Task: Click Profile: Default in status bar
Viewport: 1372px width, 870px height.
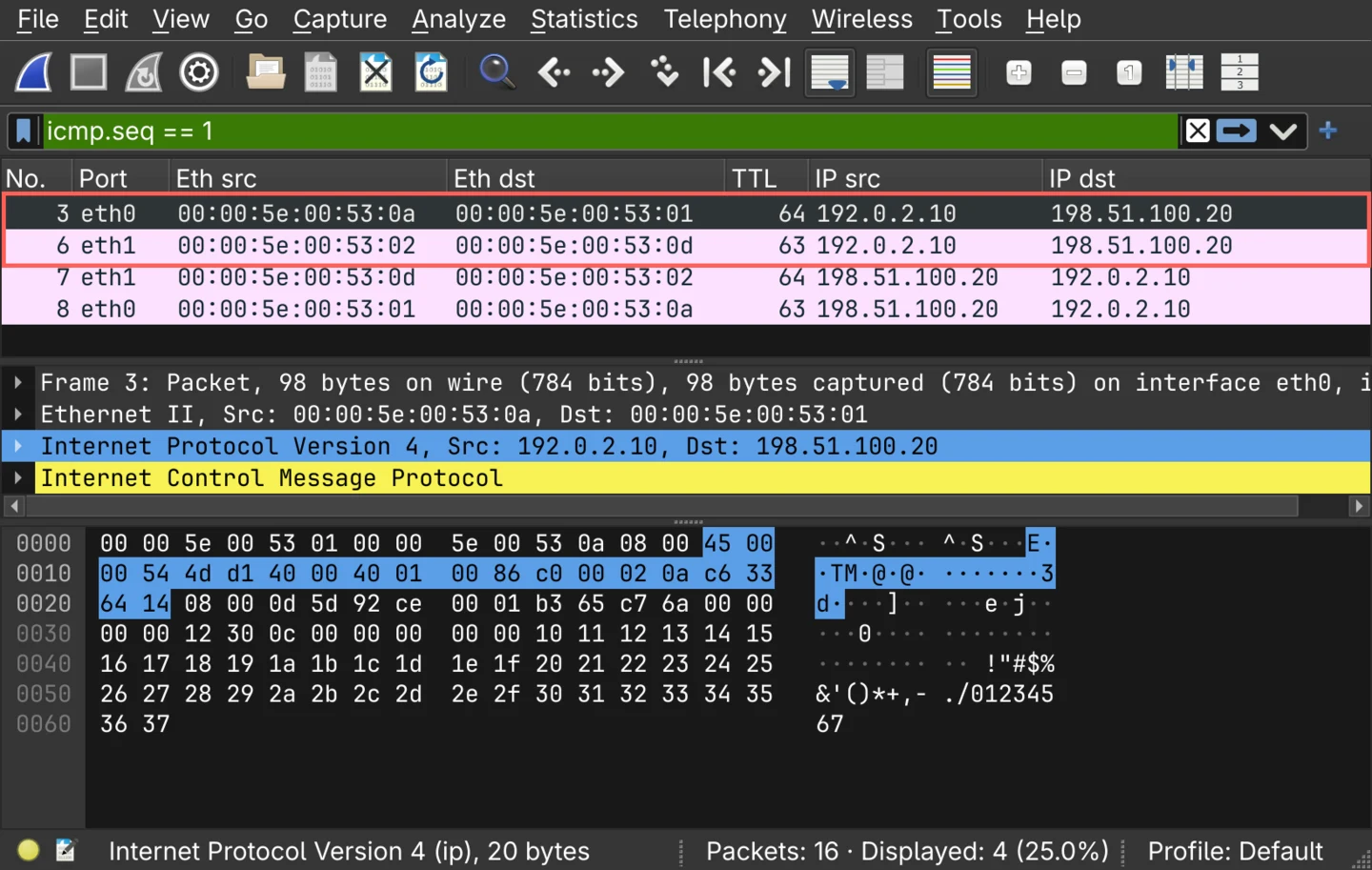Action: 1235,851
